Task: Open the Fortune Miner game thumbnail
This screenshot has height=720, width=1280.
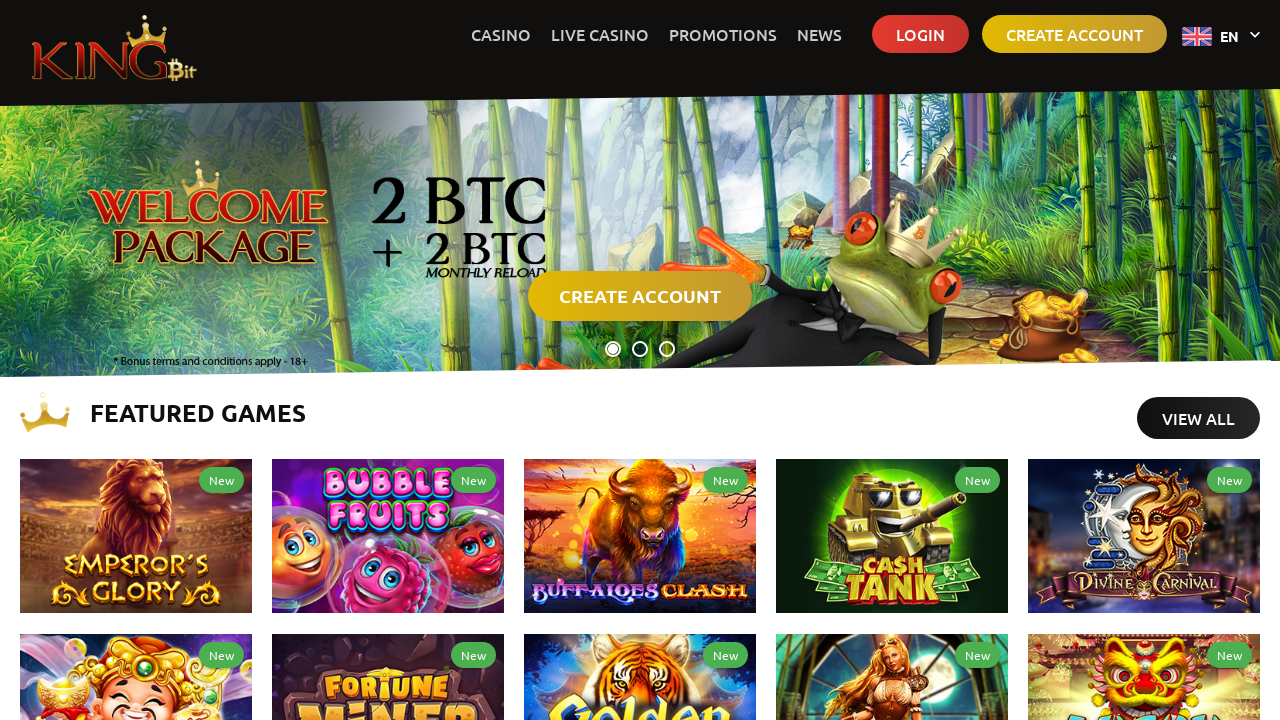Action: [388, 677]
